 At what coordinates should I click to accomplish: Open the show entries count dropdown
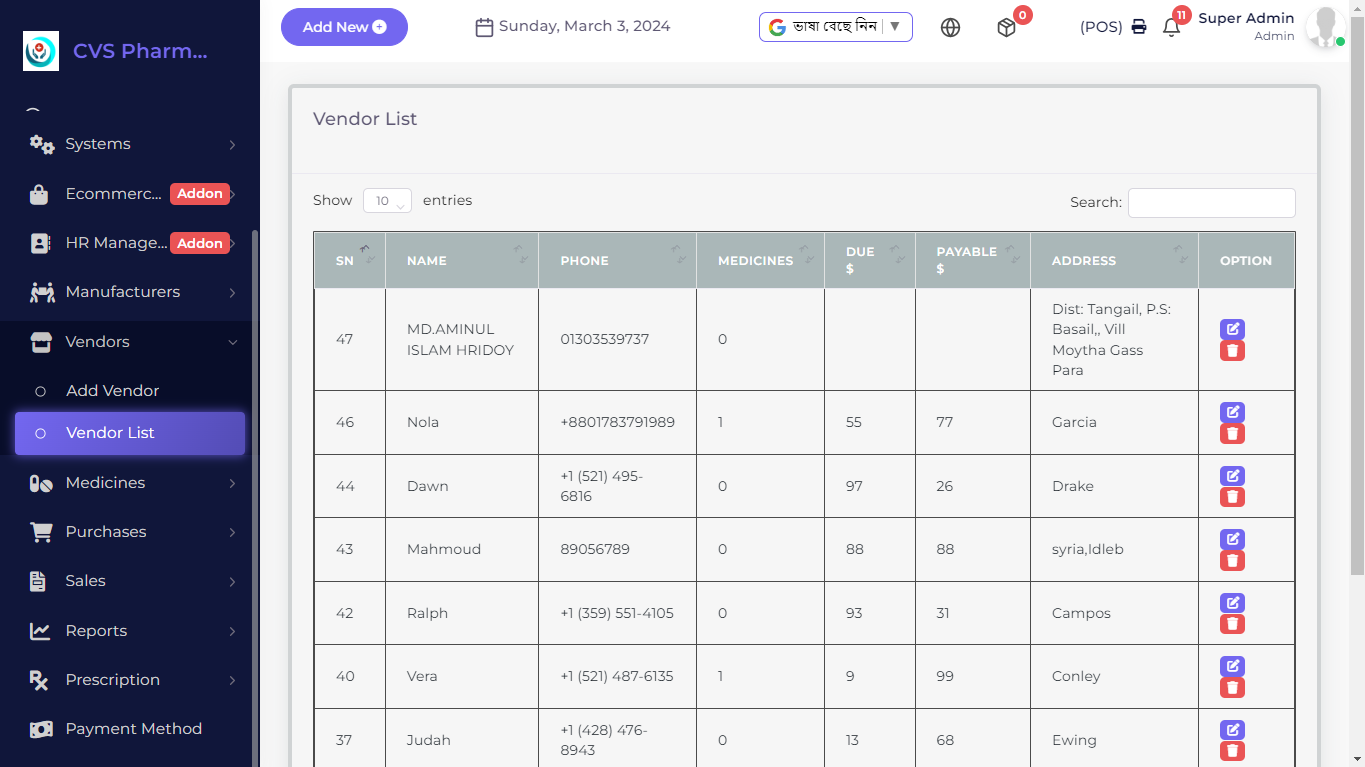pos(387,201)
